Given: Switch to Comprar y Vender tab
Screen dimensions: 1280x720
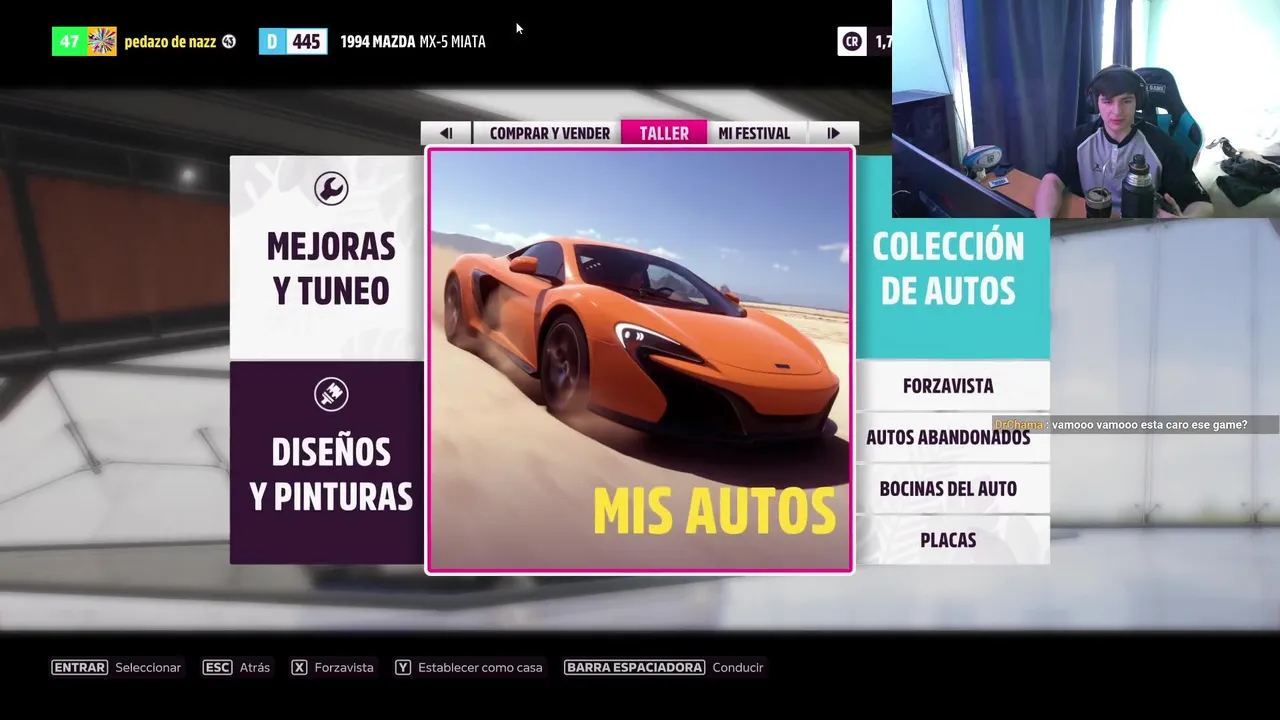Looking at the screenshot, I should click(549, 133).
